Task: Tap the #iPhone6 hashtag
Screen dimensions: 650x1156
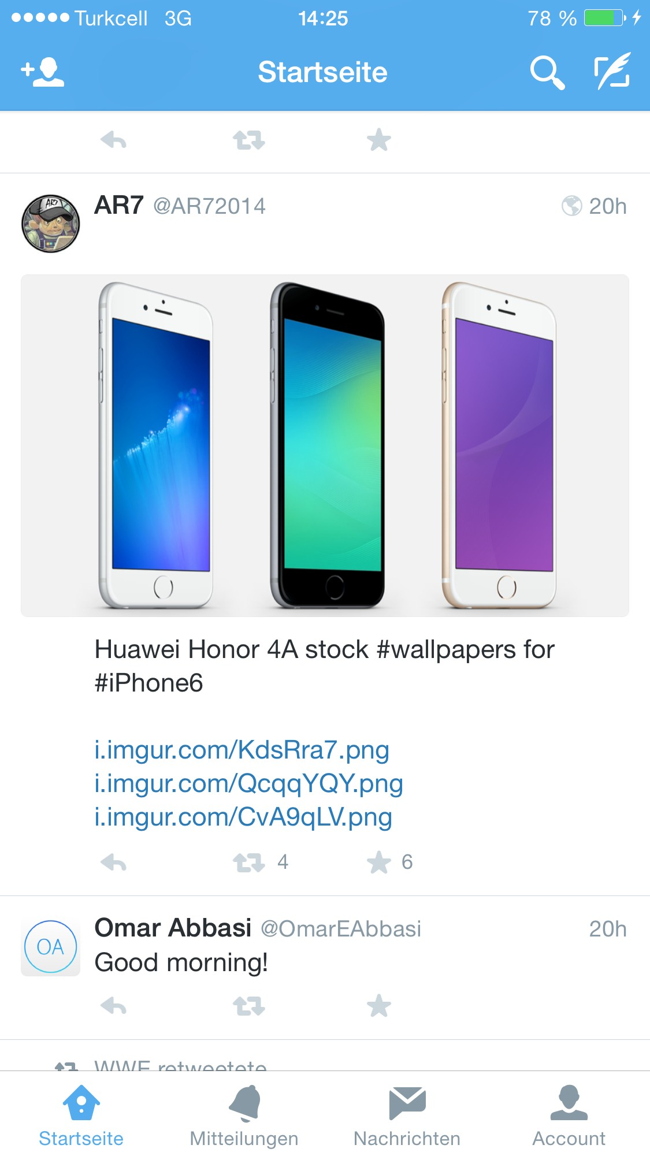Action: 149,683
